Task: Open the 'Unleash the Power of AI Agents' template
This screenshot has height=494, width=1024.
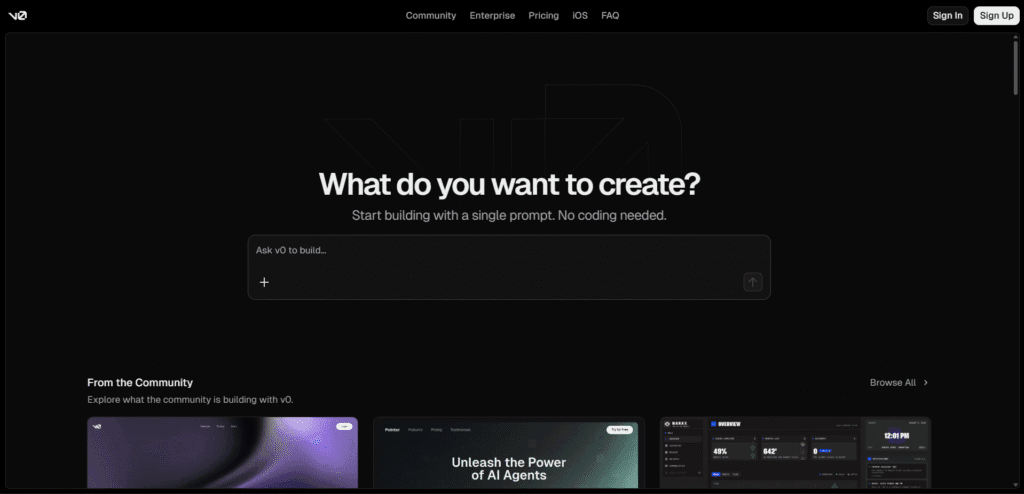Action: (x=509, y=453)
